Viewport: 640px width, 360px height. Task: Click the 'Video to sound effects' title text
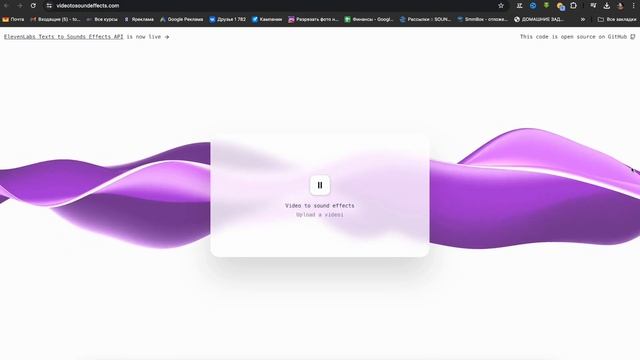320,206
